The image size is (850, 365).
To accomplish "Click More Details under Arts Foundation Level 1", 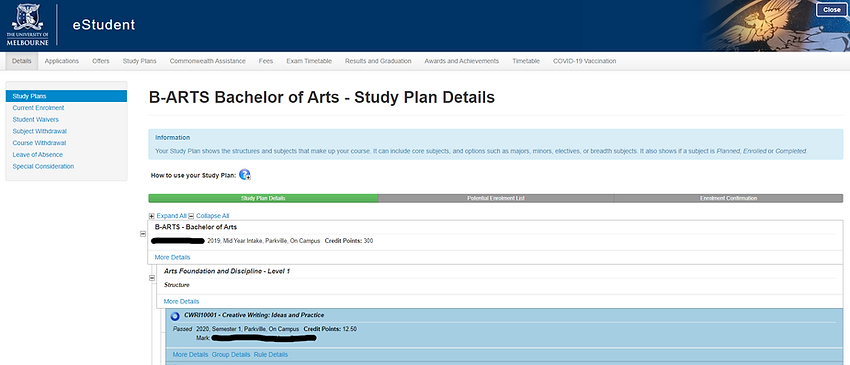I will click(x=181, y=301).
